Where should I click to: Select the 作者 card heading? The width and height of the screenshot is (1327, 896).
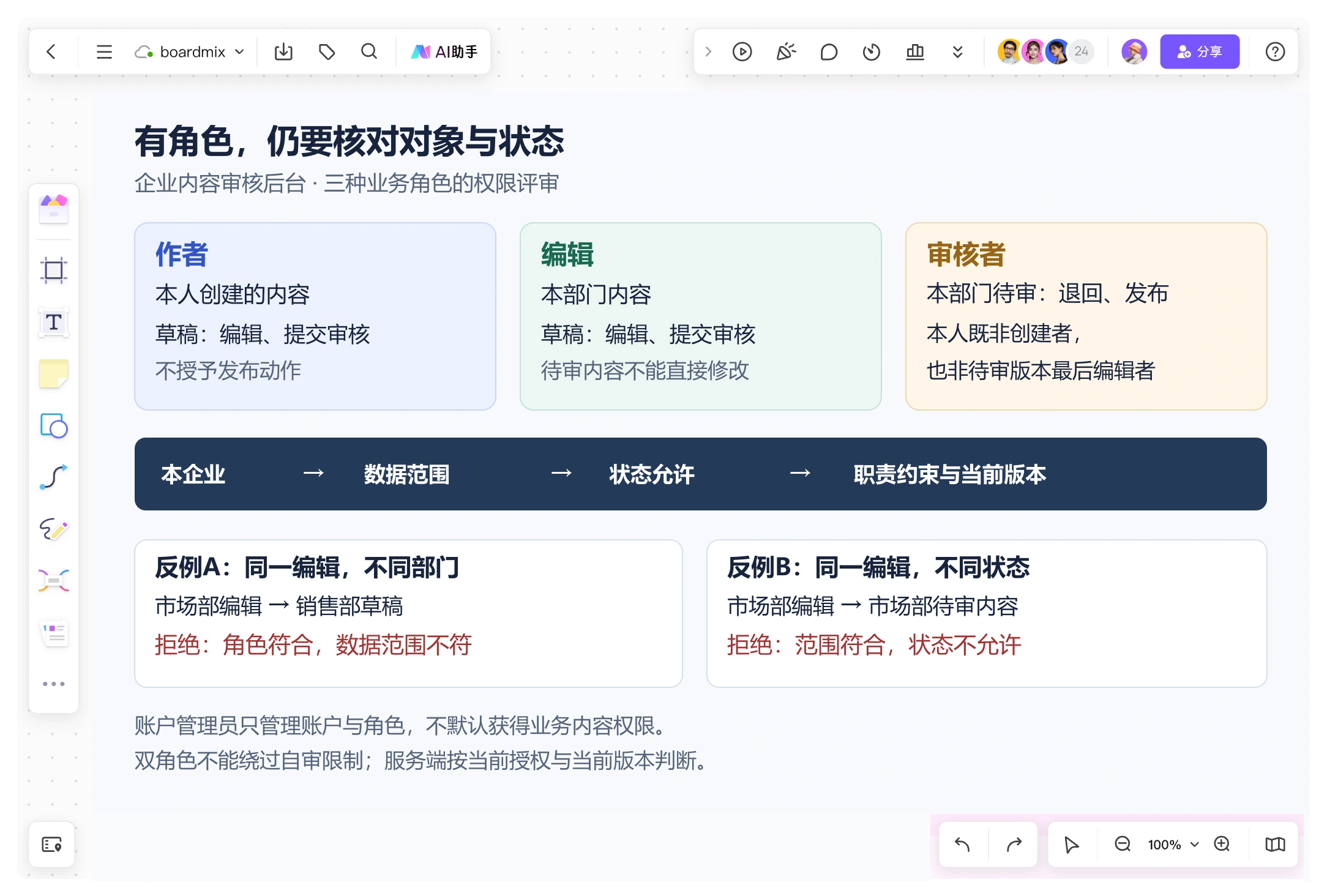tap(182, 254)
